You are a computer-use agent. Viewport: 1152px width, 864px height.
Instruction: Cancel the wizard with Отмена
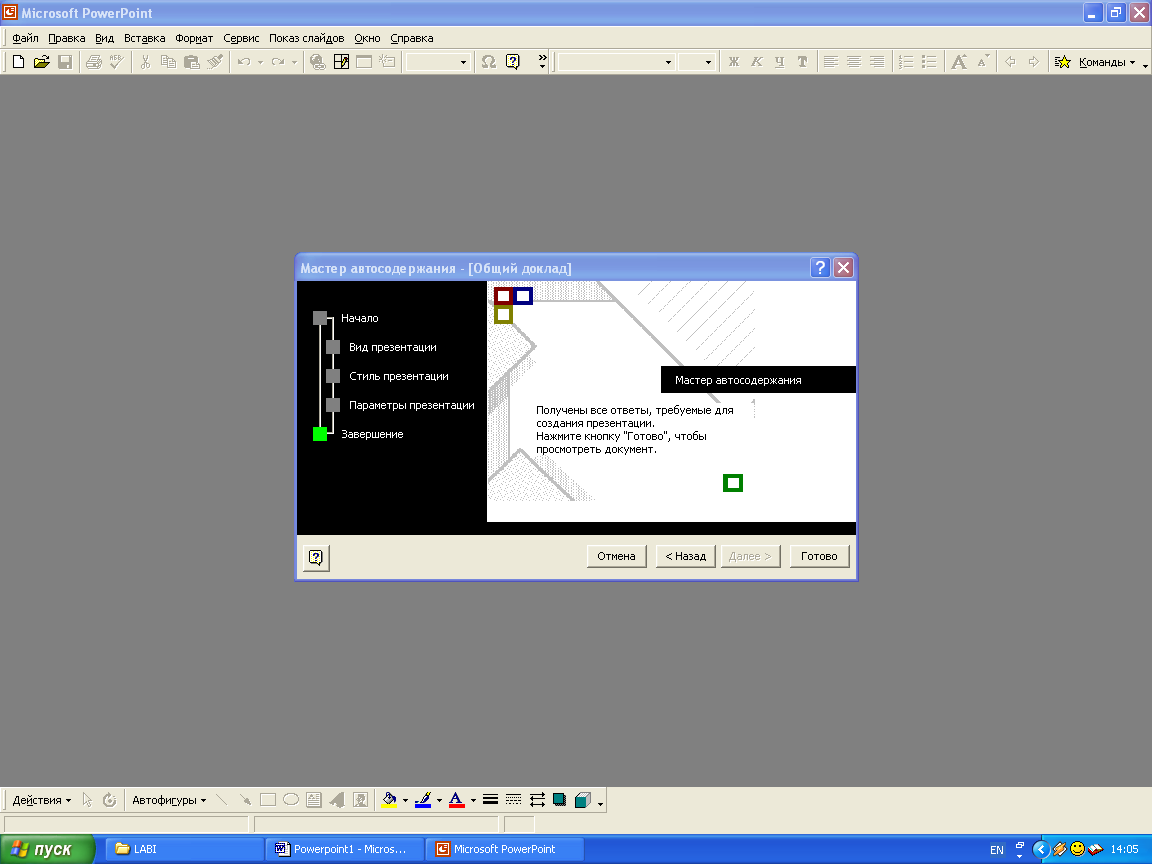tap(616, 556)
